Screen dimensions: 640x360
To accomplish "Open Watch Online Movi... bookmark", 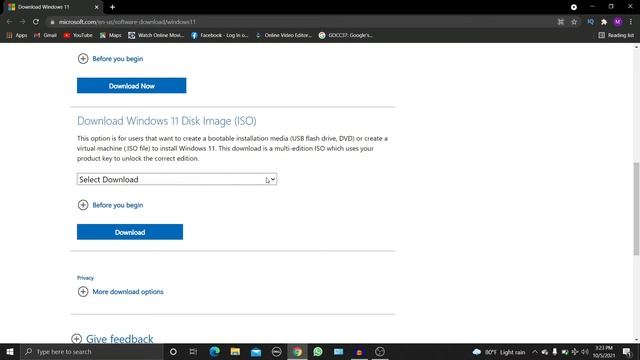I will coord(156,36).
